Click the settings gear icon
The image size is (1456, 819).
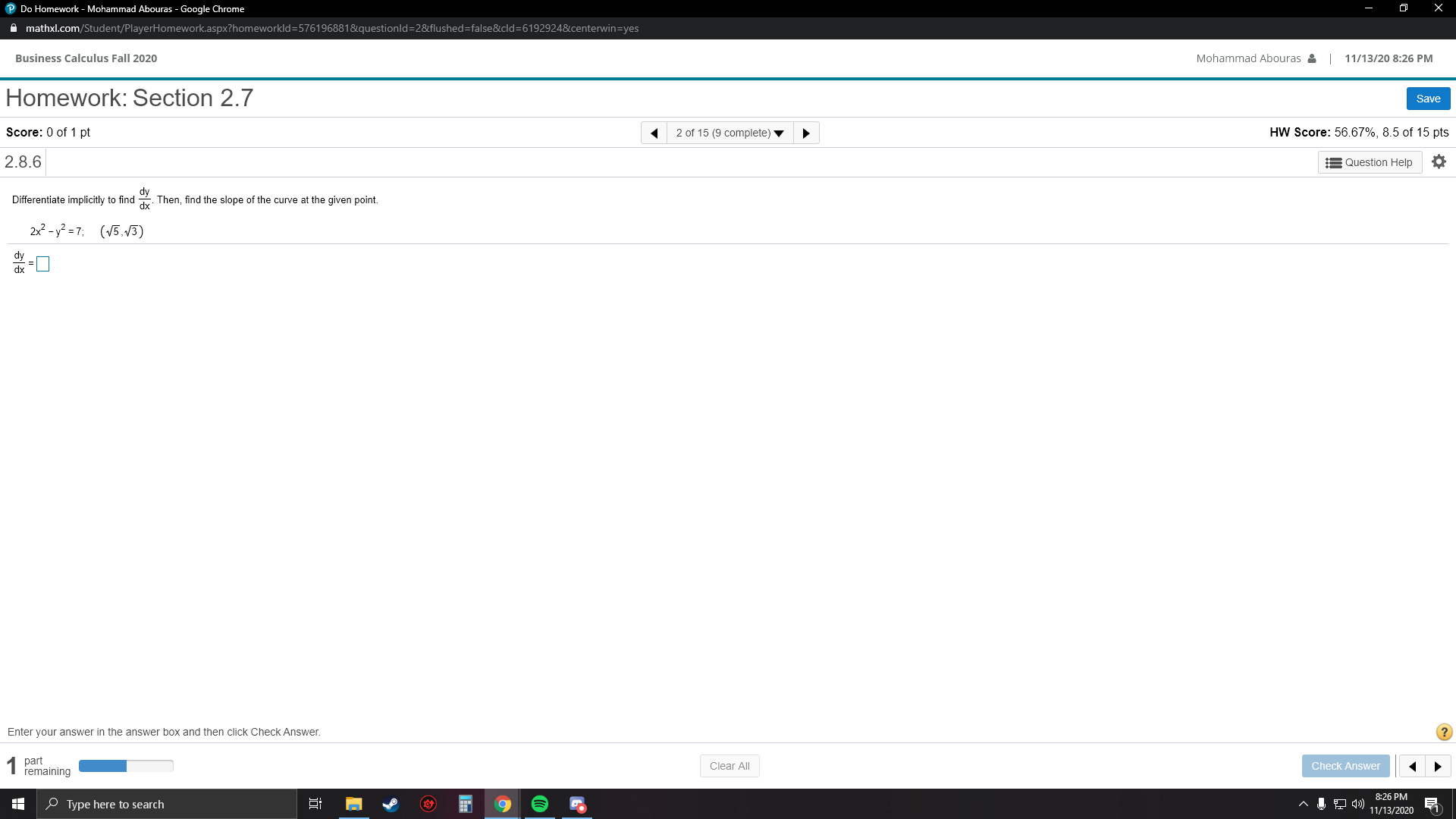[1439, 162]
